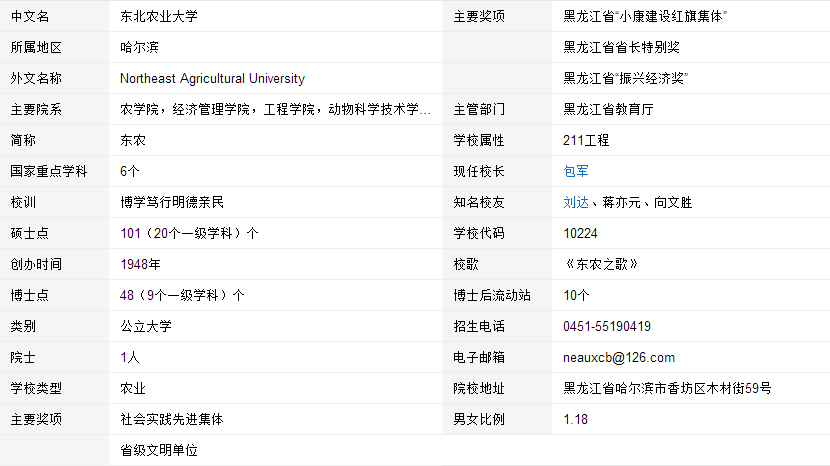The image size is (830, 466).
Task: Click the 学校代码 label
Action: click(x=479, y=233)
